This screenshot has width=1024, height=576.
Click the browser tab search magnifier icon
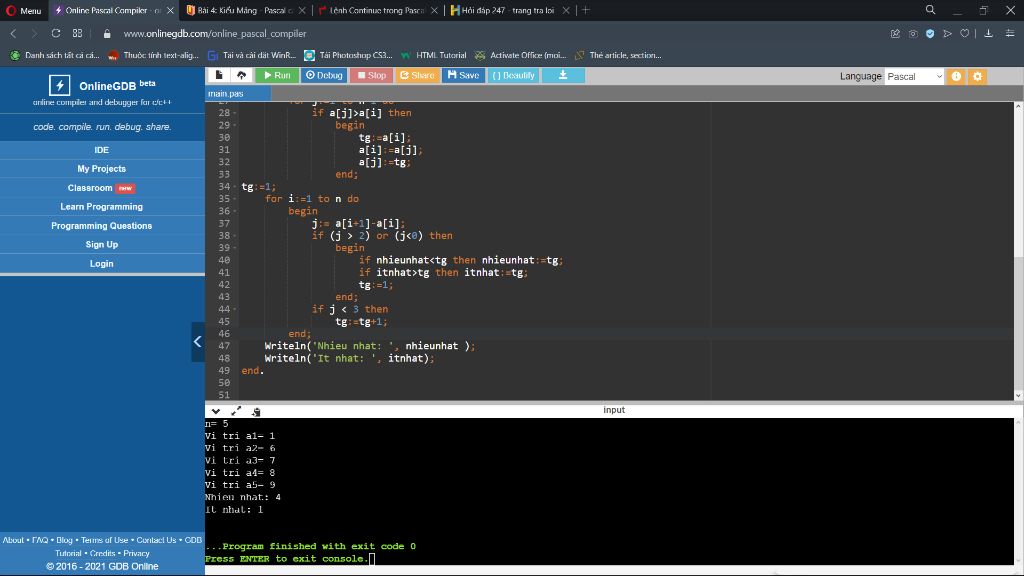(x=931, y=10)
